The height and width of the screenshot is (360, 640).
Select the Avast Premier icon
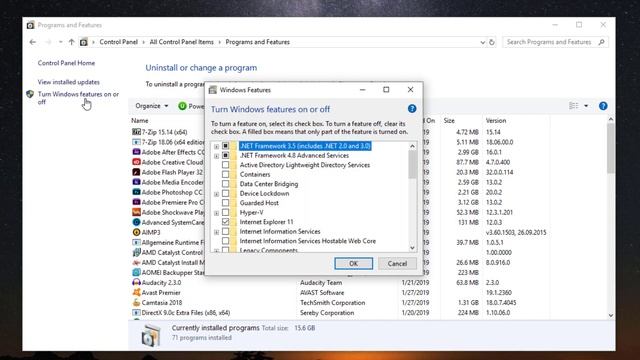click(136, 292)
